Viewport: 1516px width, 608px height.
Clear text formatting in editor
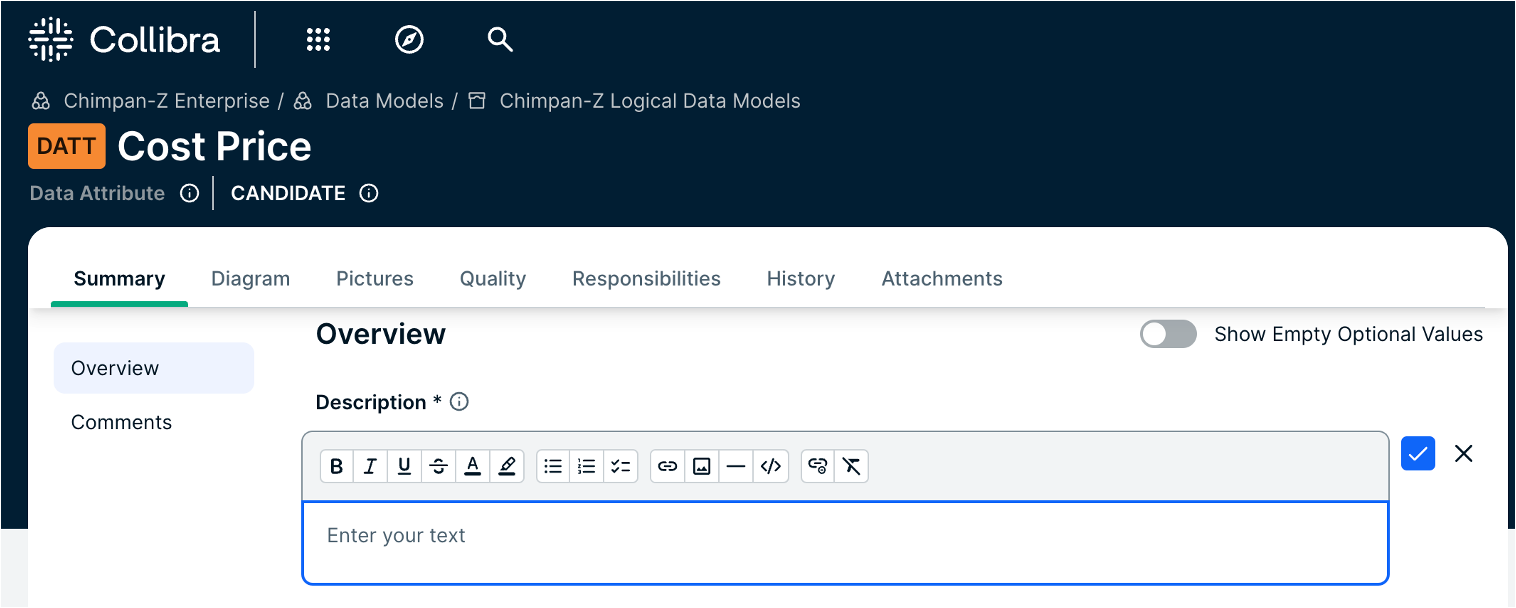click(x=851, y=466)
